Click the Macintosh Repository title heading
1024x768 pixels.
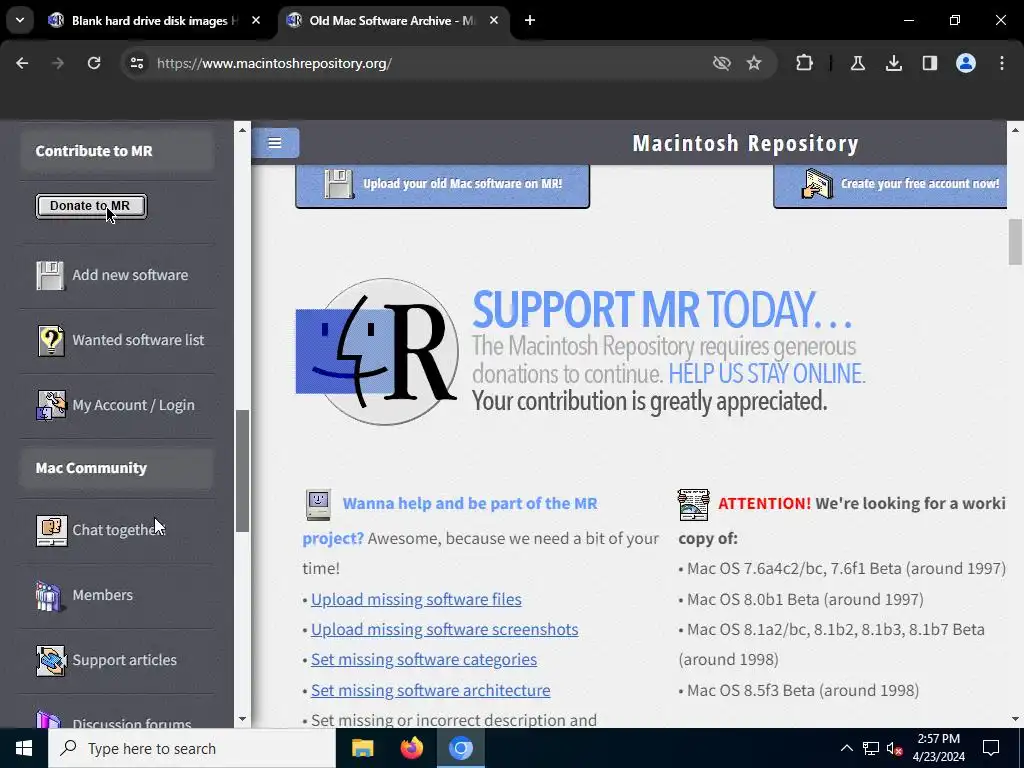(745, 143)
